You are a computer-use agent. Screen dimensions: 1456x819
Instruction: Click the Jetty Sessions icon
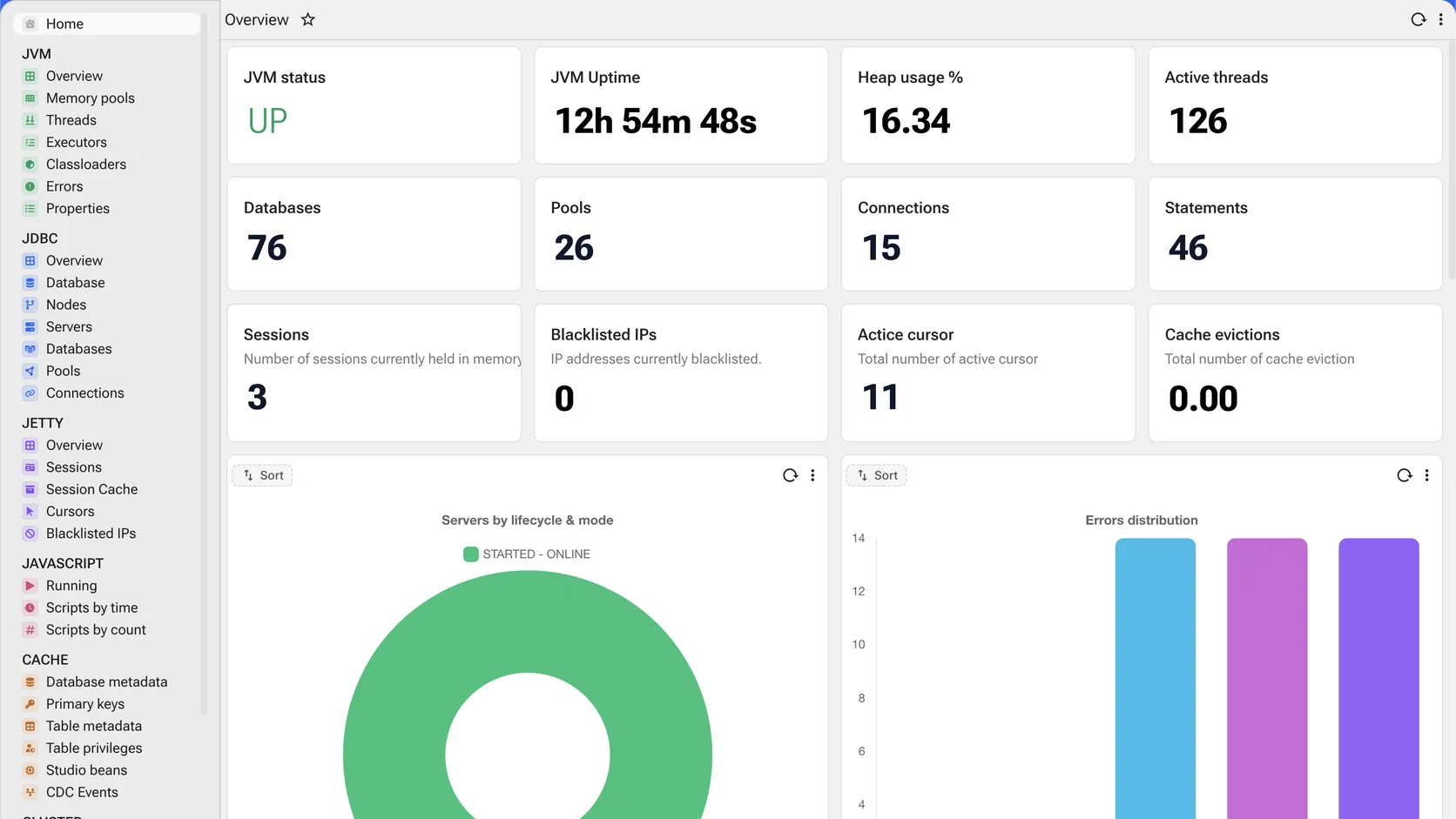30,467
